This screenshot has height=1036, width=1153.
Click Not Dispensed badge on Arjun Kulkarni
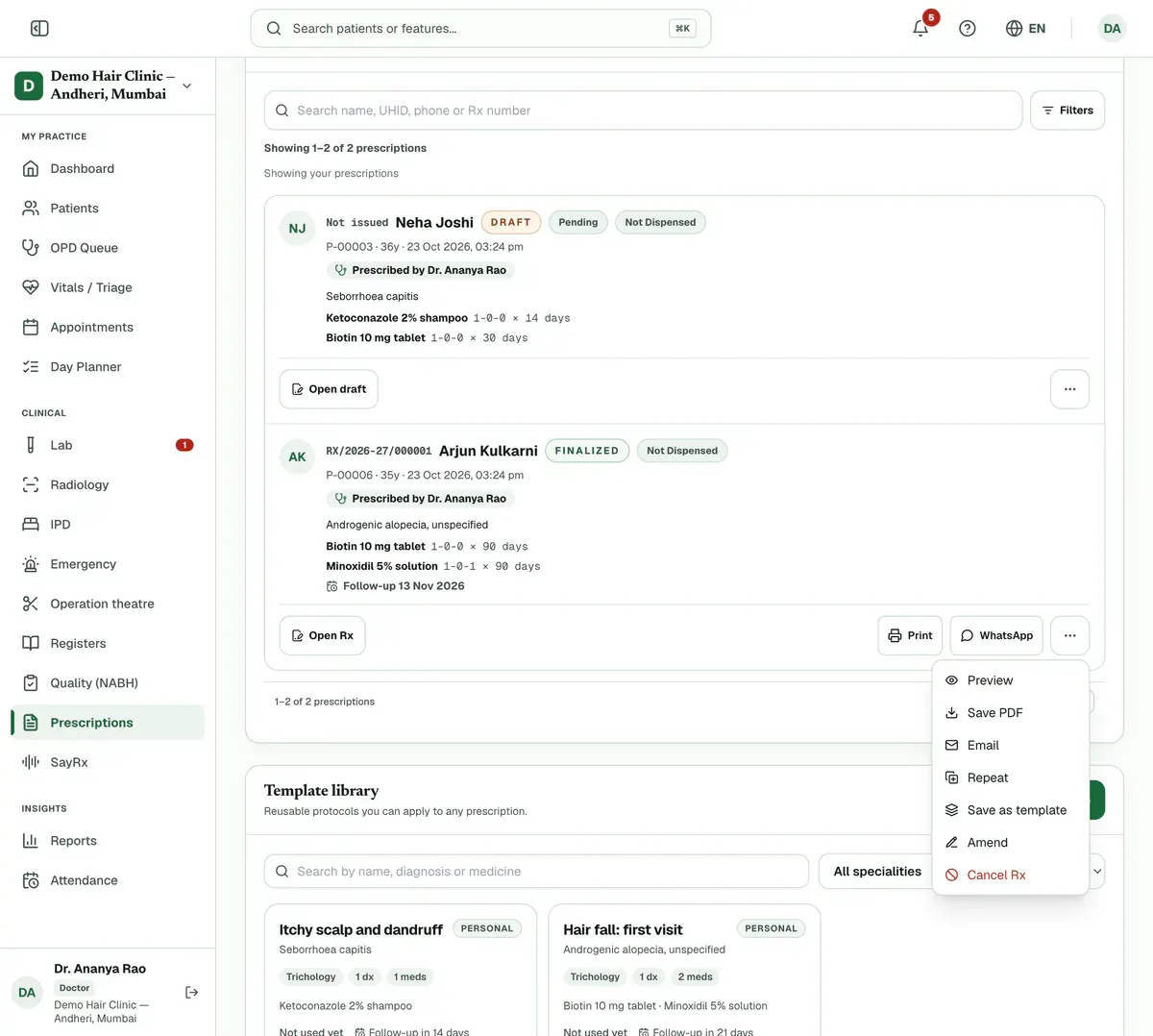point(682,451)
